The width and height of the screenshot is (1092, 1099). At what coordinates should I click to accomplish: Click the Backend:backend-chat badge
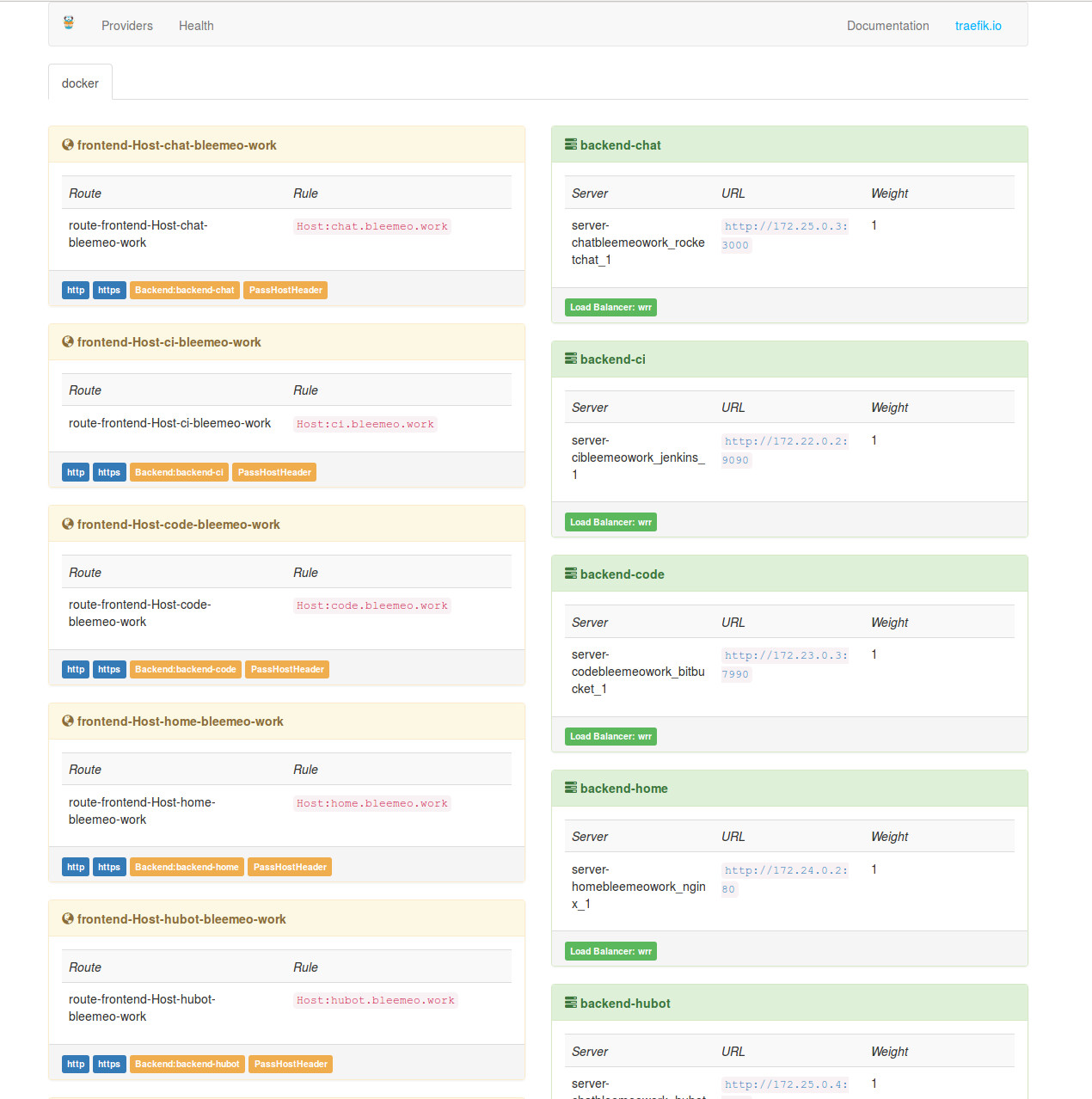tap(184, 290)
